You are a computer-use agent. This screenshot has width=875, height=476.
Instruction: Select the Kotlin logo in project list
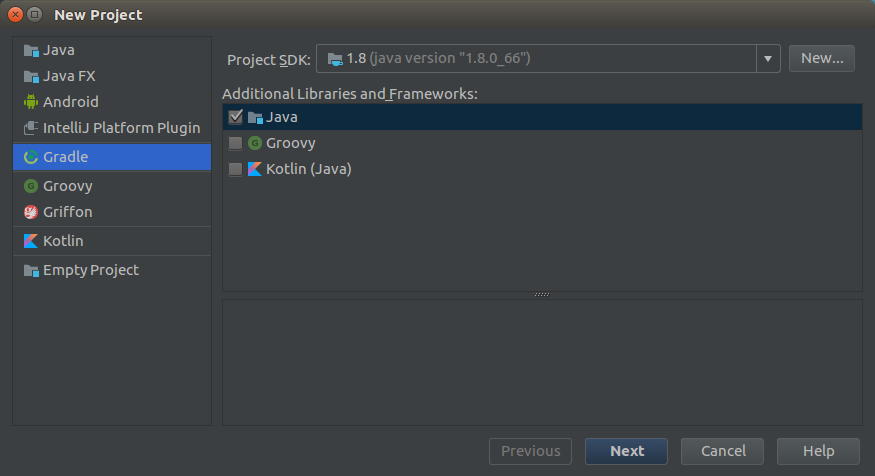31,241
